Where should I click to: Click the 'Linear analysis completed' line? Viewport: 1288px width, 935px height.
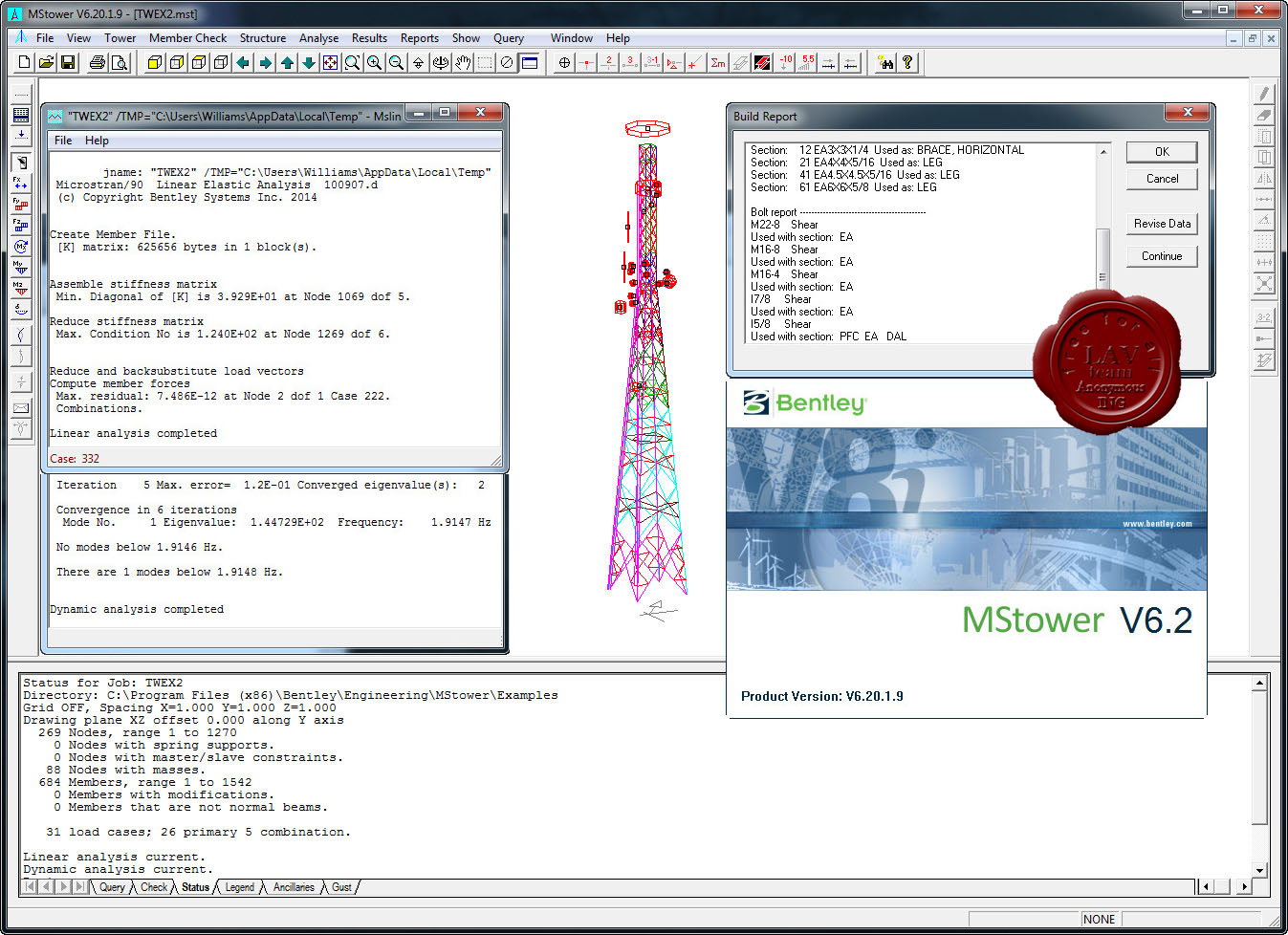(x=133, y=433)
